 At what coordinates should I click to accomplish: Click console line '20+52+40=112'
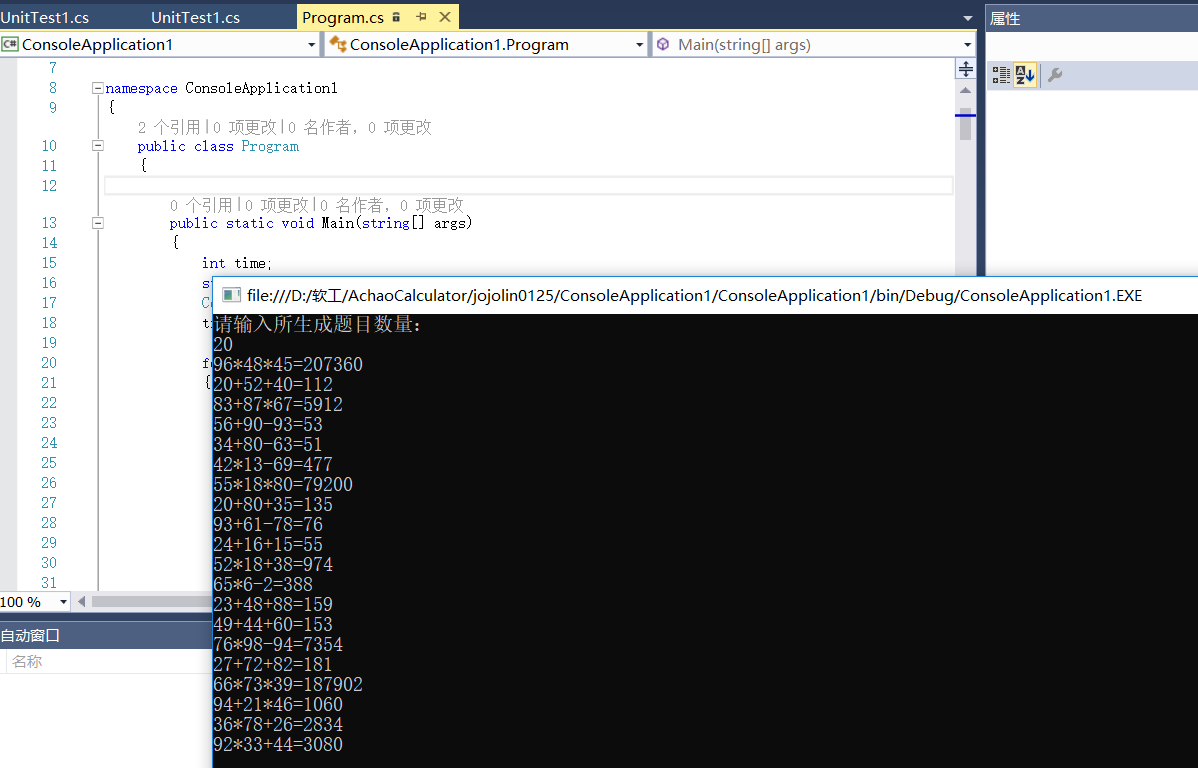coord(273,384)
